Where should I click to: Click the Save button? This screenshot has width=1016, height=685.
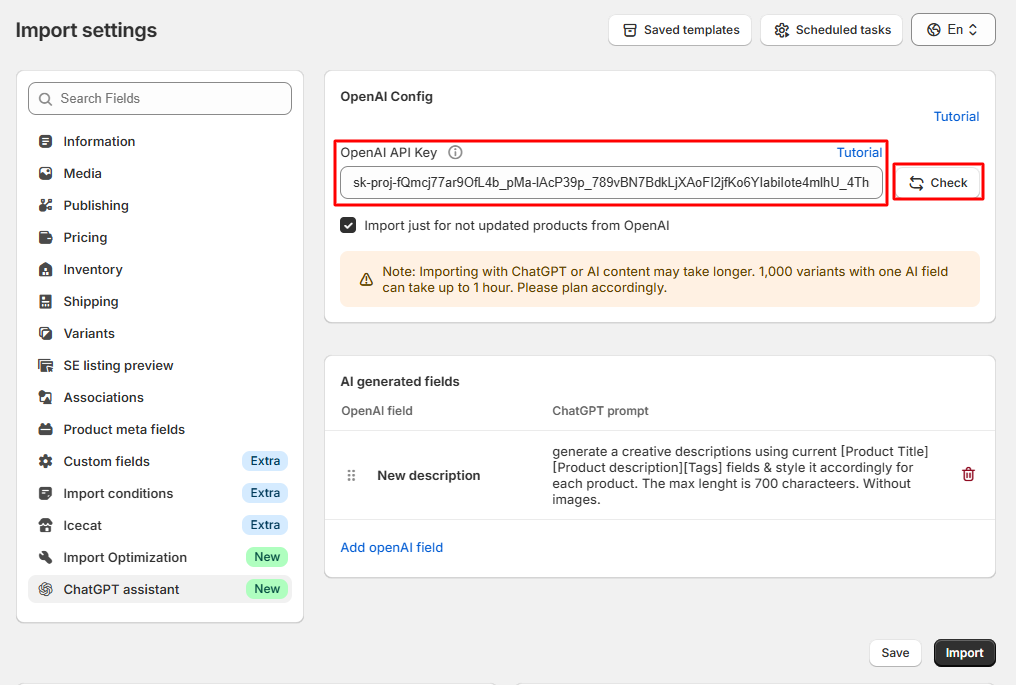[x=895, y=653]
